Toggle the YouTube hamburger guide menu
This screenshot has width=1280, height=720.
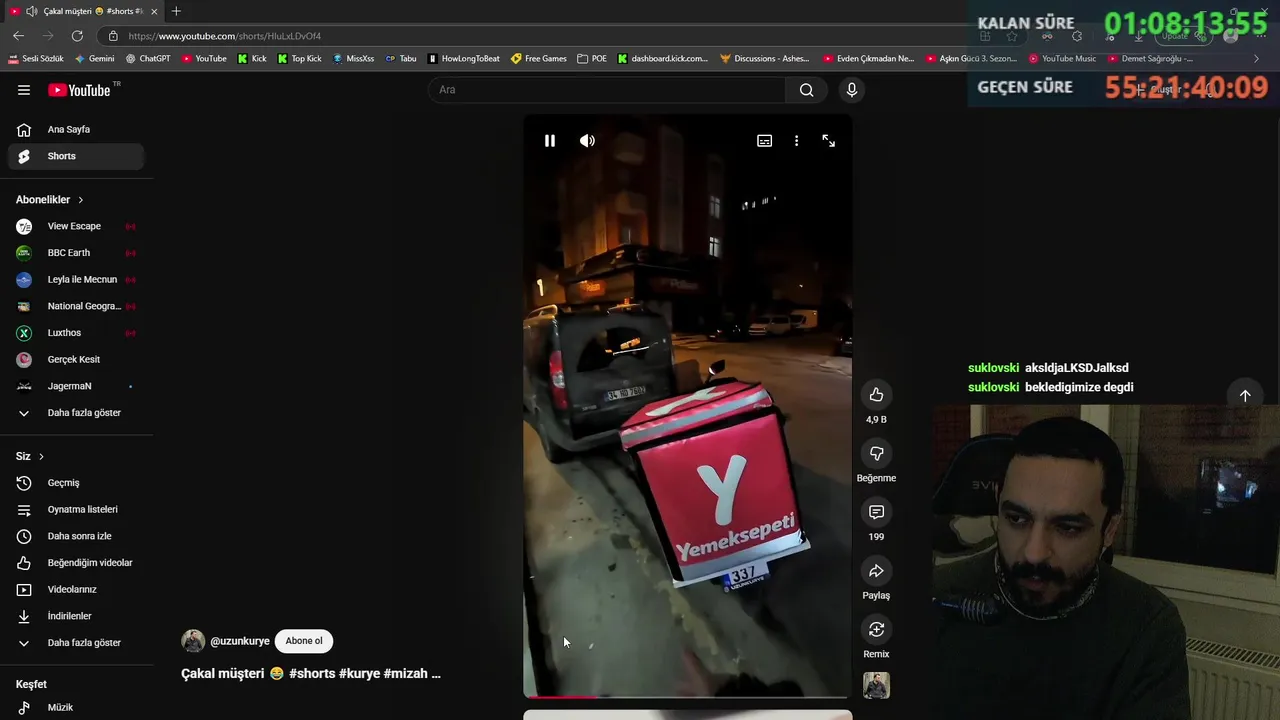[x=24, y=90]
